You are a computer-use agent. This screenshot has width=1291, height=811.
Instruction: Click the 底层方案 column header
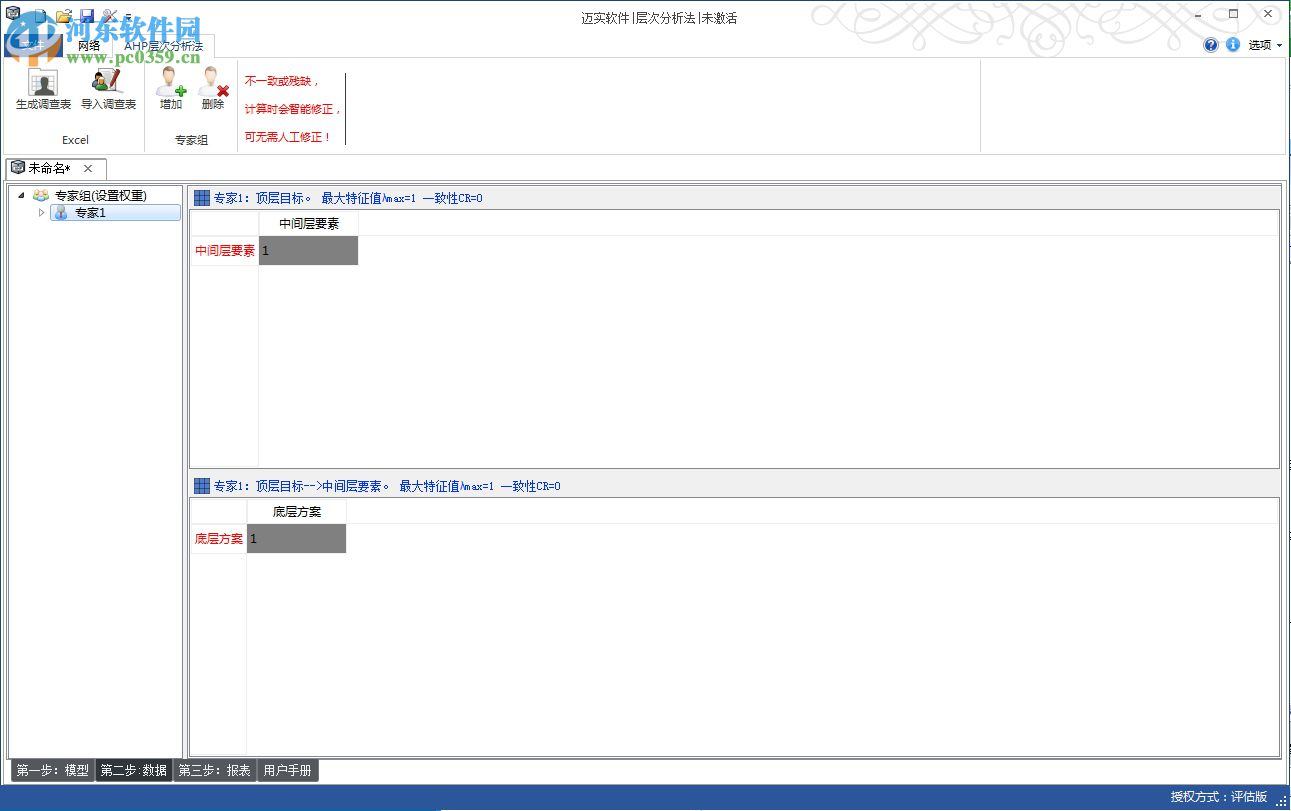297,511
